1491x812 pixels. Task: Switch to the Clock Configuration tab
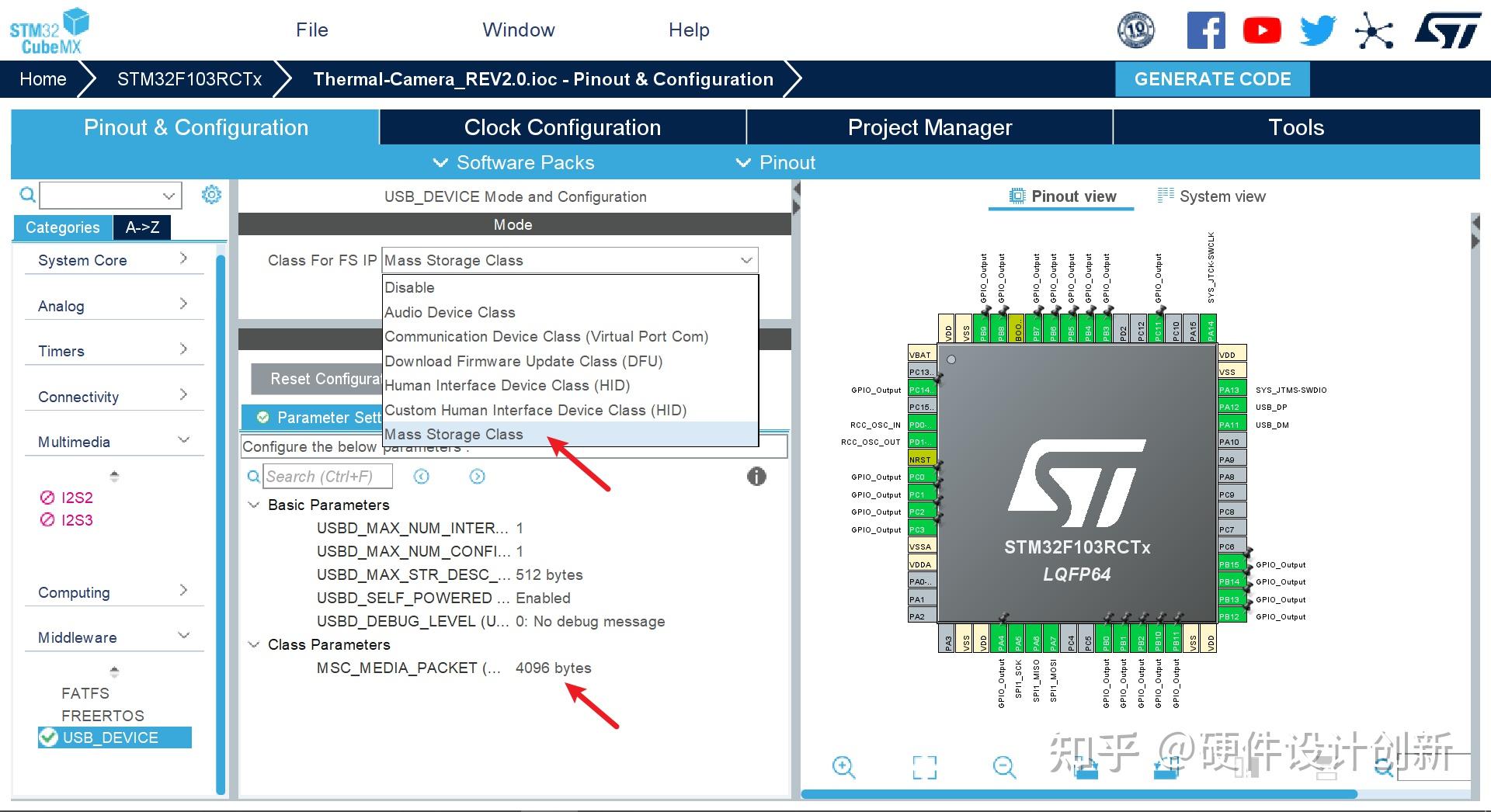pyautogui.click(x=561, y=127)
